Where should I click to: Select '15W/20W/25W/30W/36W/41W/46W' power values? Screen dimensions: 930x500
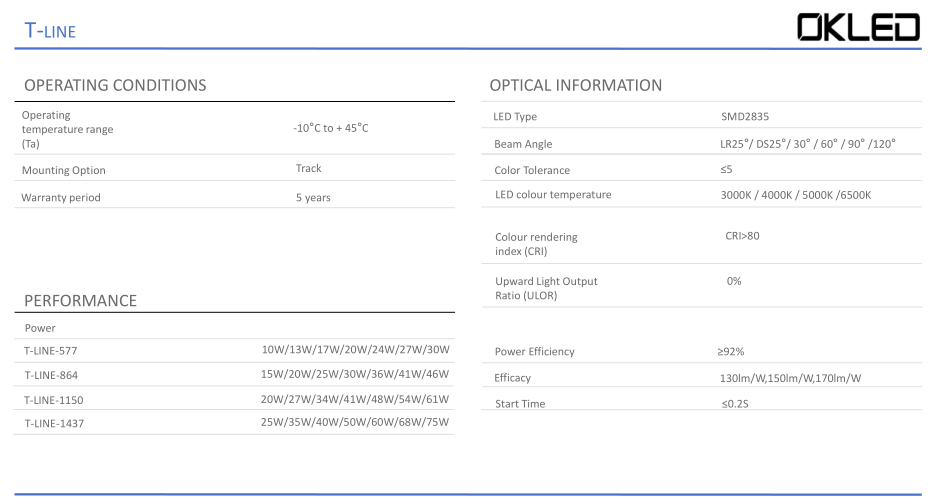(355, 374)
